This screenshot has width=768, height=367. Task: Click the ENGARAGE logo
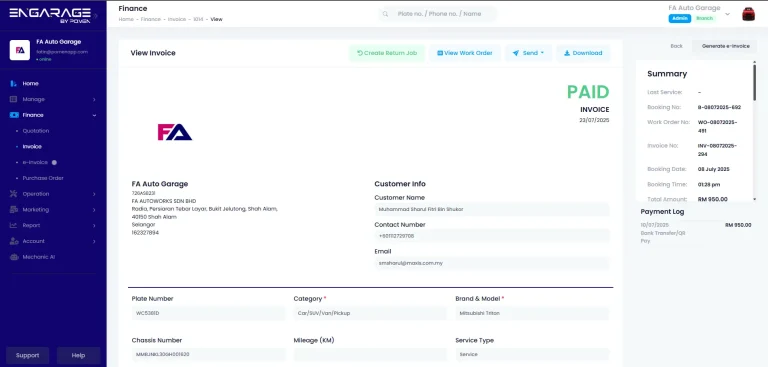point(50,14)
